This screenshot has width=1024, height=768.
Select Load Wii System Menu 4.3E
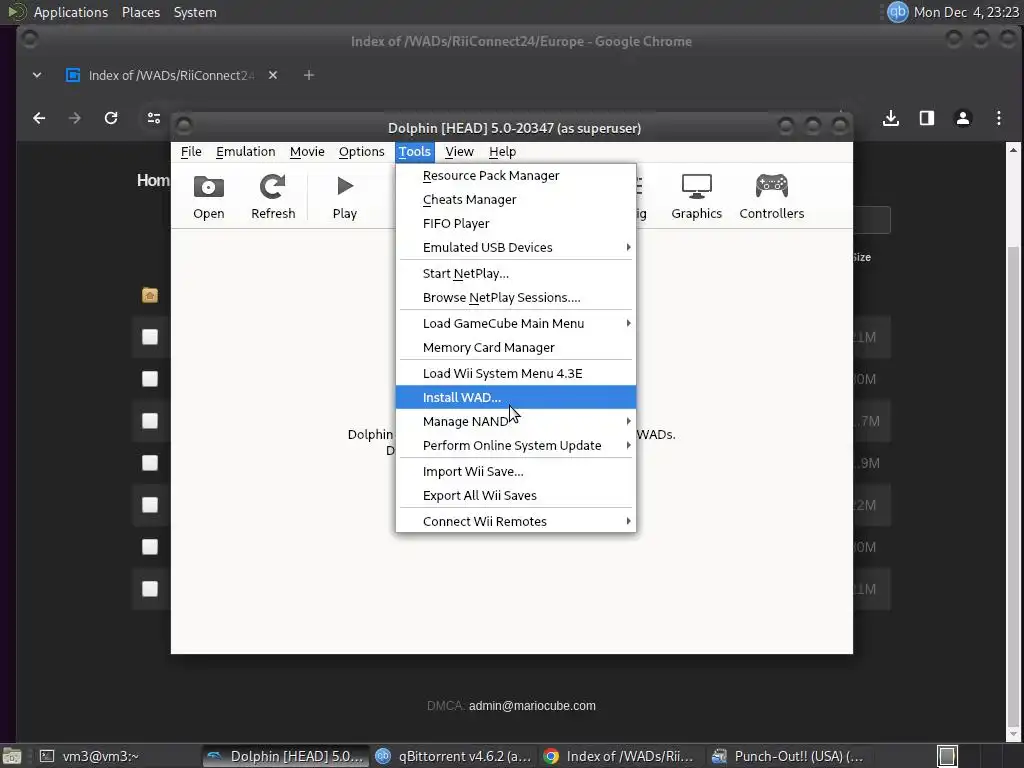coord(516,374)
